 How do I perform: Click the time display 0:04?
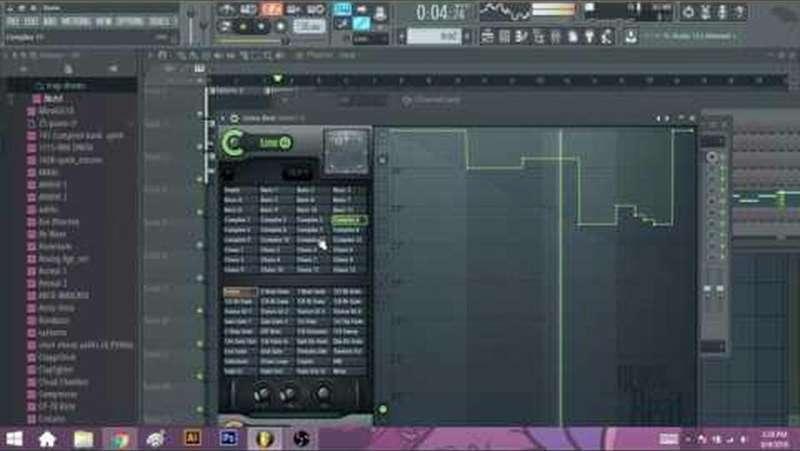coord(441,12)
